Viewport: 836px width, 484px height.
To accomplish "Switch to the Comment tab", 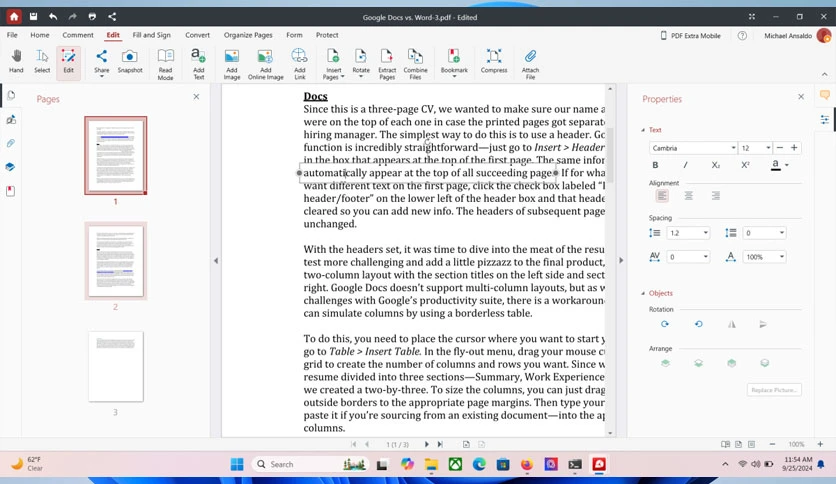I will pyautogui.click(x=78, y=35).
